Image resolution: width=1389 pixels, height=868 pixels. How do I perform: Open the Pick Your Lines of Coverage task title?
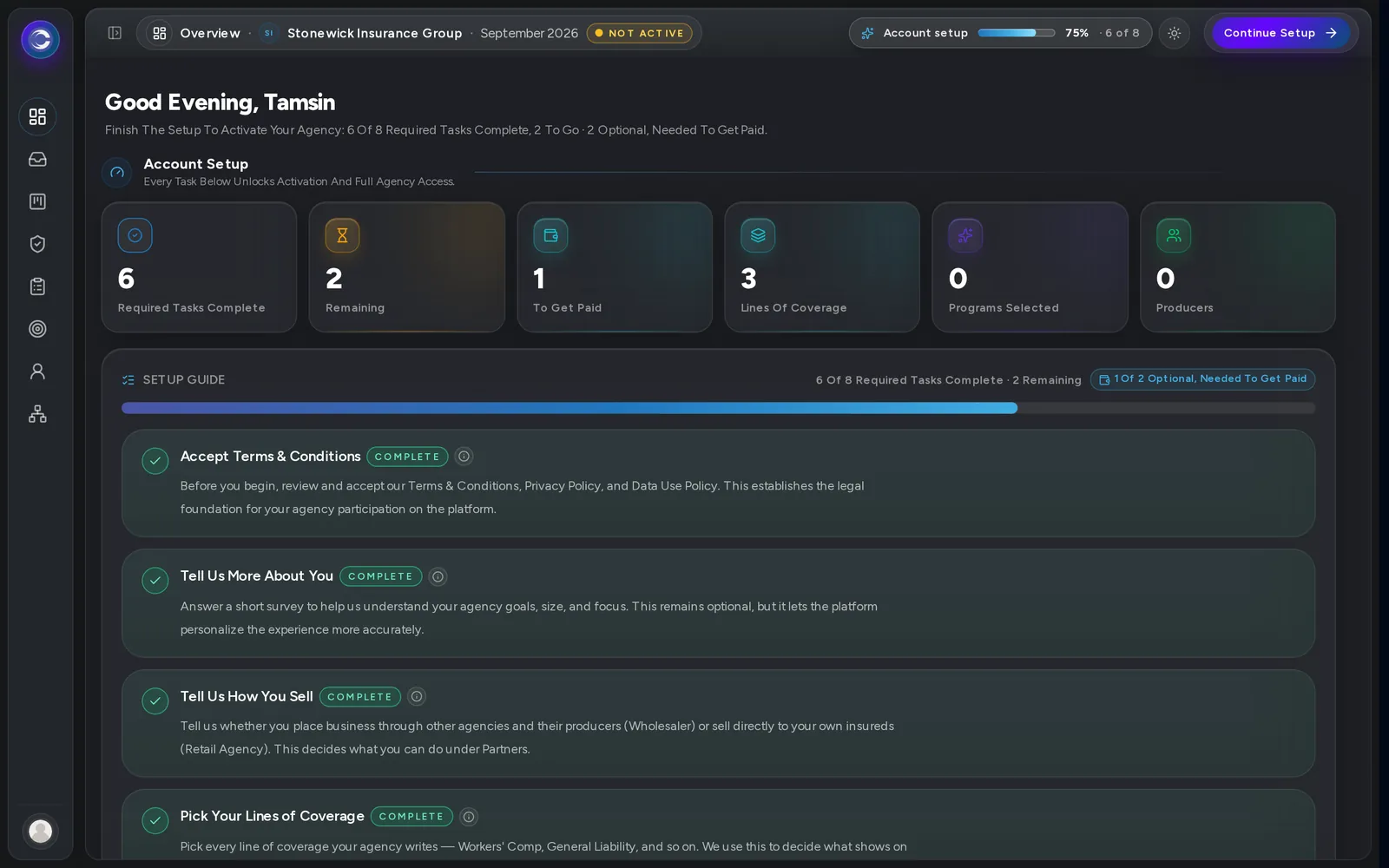tap(273, 816)
